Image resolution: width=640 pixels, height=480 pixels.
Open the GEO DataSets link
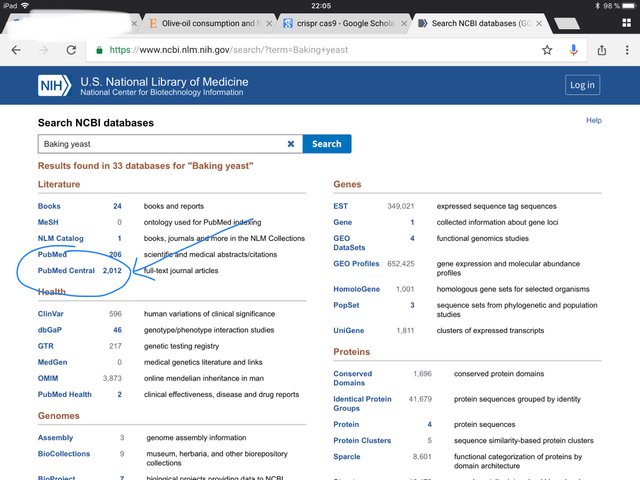(349, 243)
